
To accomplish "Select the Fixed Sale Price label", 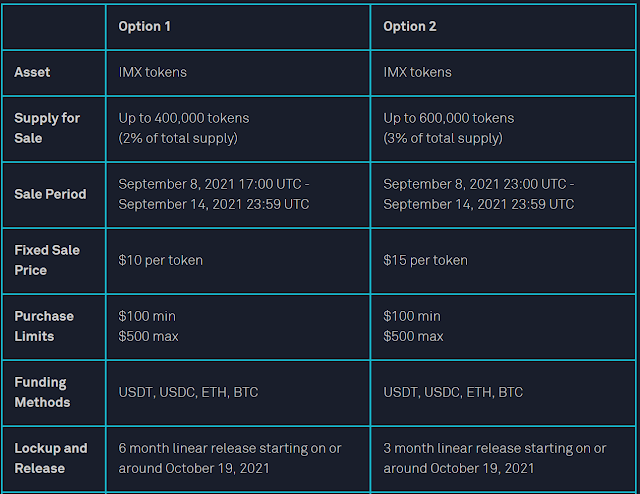I will point(47,260).
